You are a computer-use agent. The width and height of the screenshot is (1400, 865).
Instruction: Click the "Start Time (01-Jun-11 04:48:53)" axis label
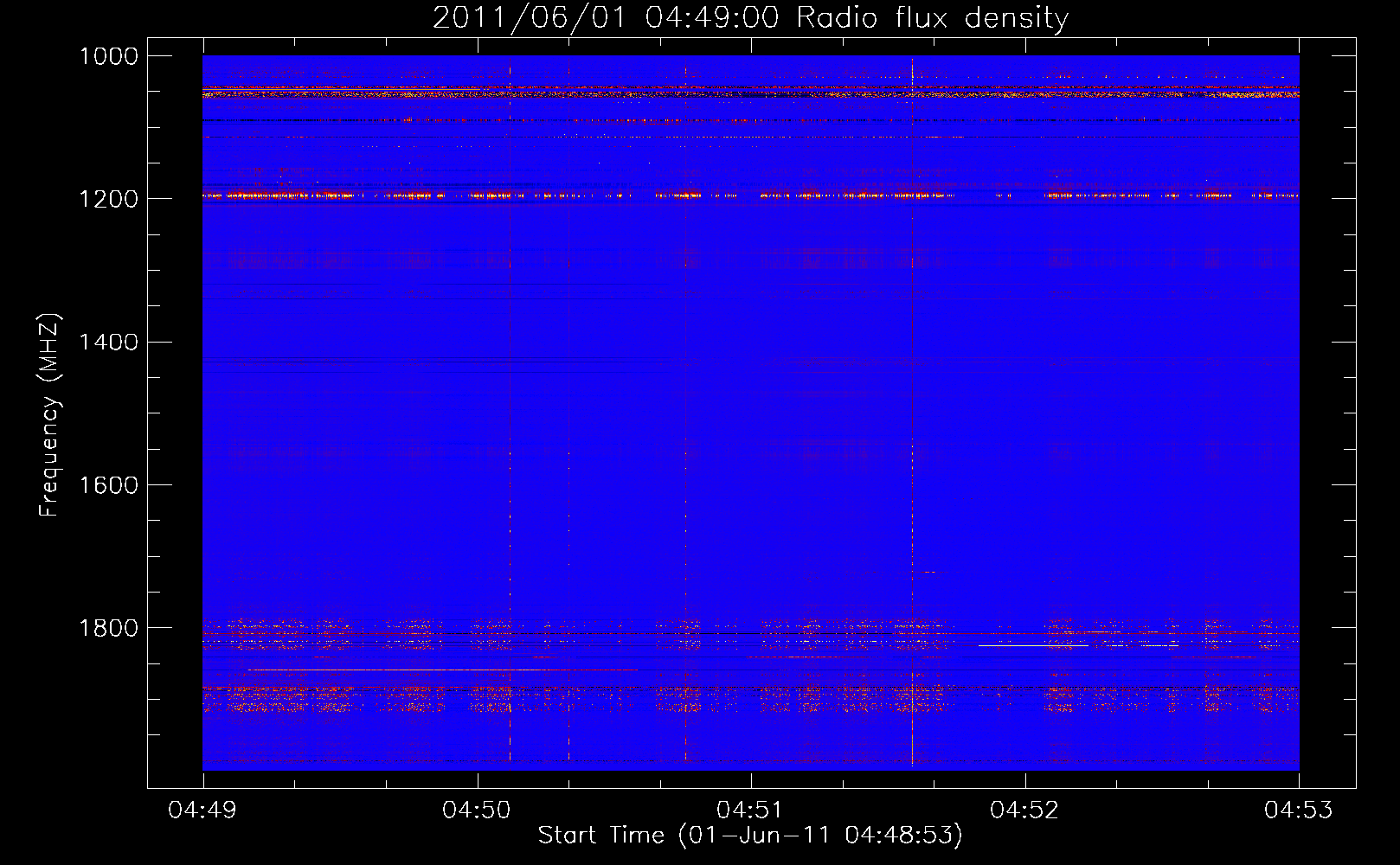pos(750,836)
